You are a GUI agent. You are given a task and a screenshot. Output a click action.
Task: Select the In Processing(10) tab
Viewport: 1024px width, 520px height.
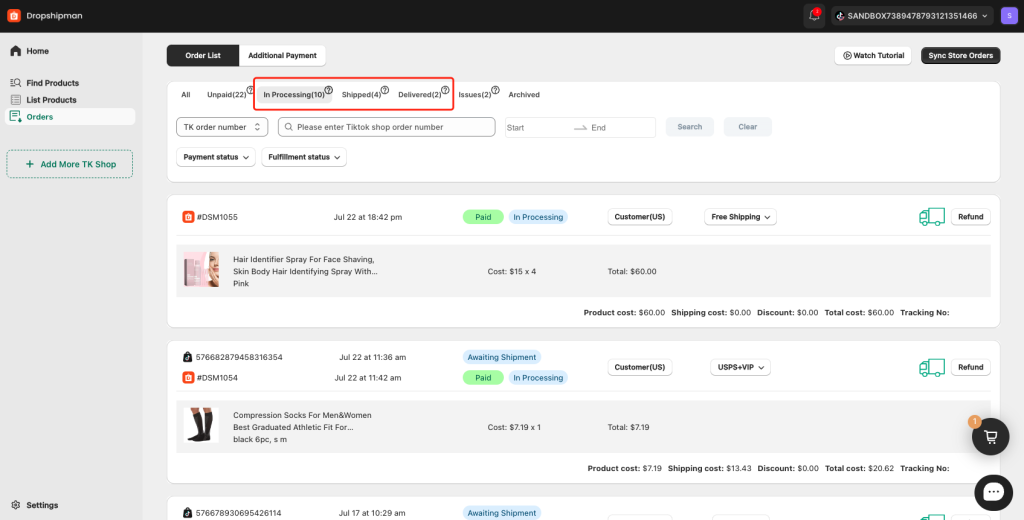click(294, 95)
